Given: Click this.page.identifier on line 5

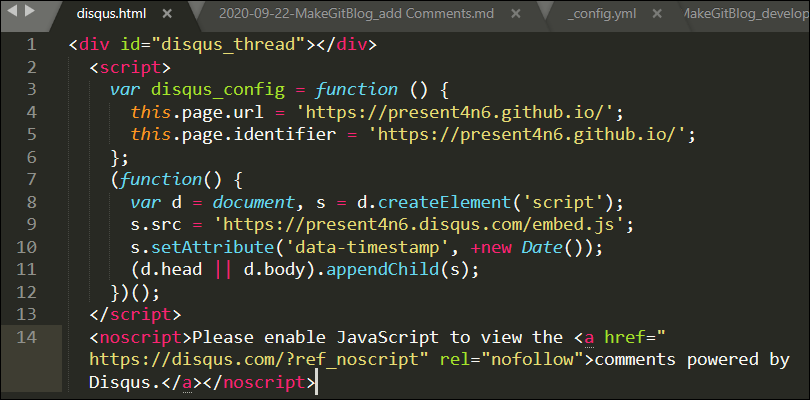Looking at the screenshot, I should (x=233, y=135).
